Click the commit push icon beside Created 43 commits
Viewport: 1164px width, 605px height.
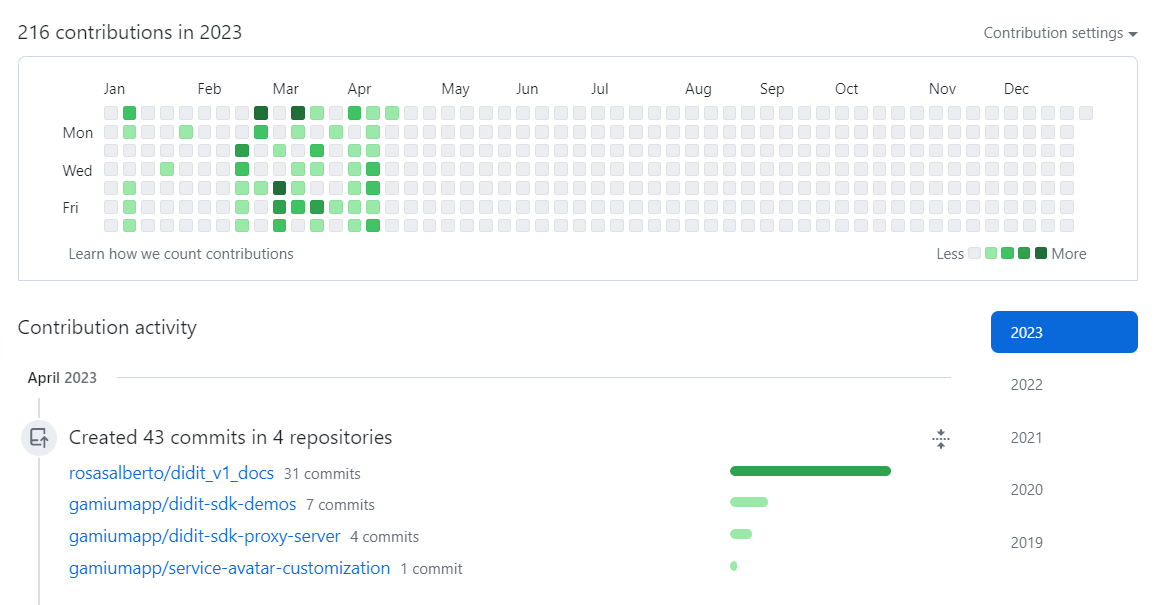click(x=39, y=438)
